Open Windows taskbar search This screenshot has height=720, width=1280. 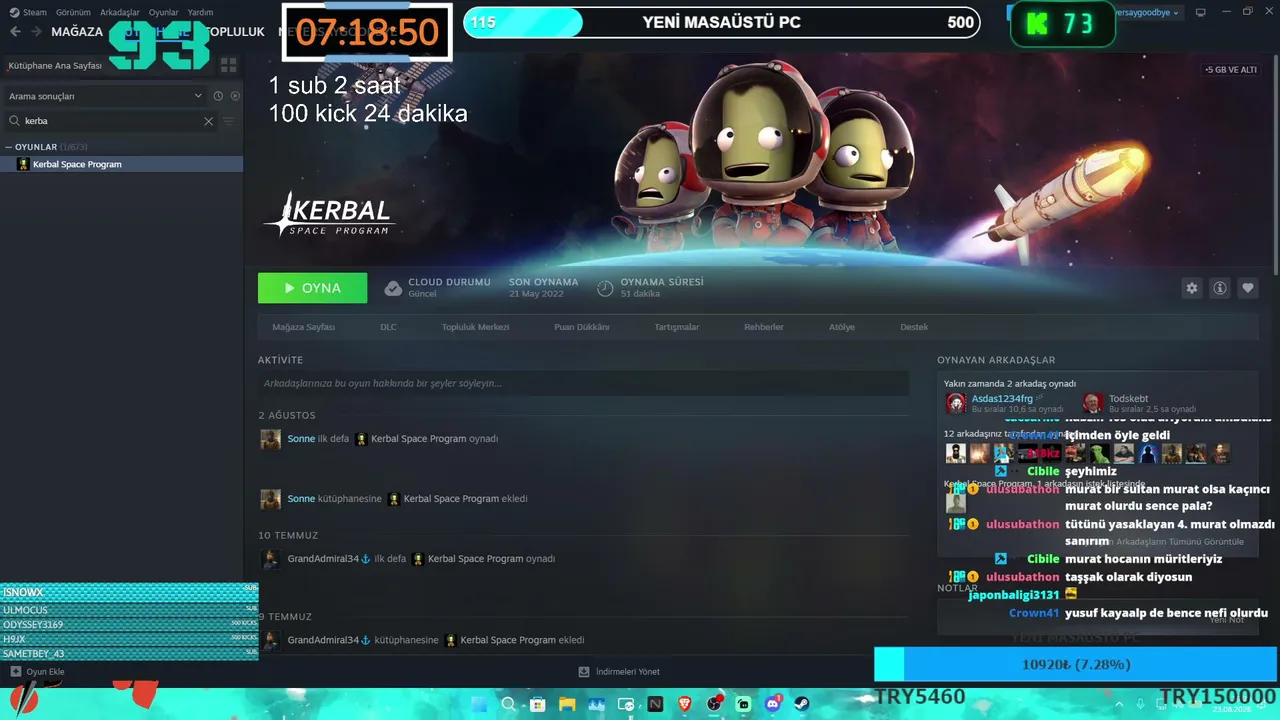click(x=508, y=704)
